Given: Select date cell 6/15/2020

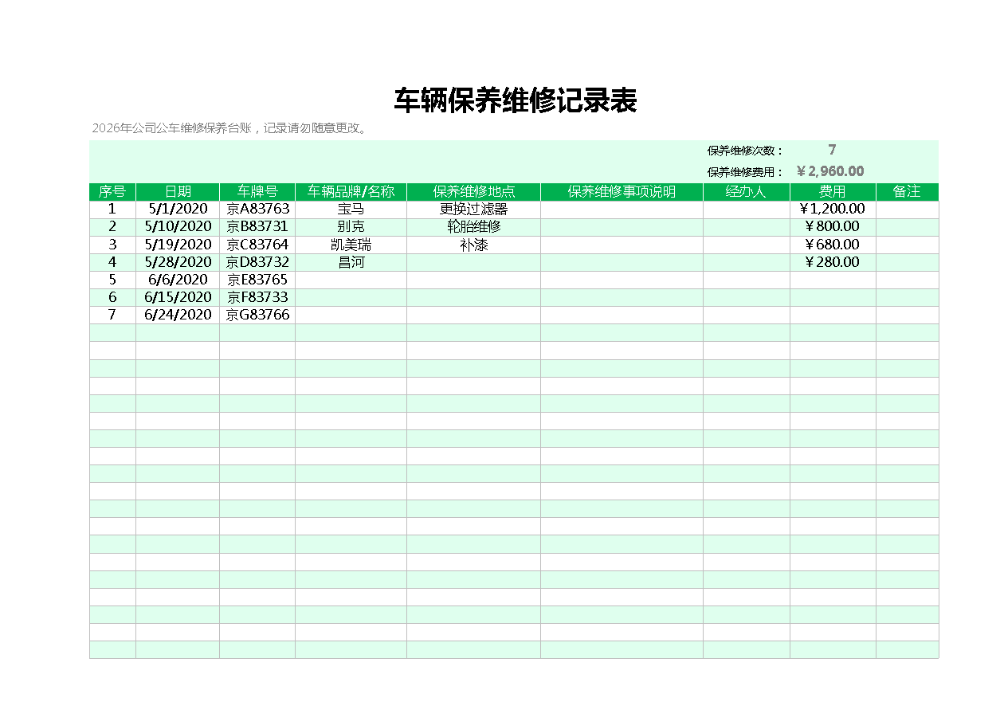Looking at the screenshot, I should 177,297.
